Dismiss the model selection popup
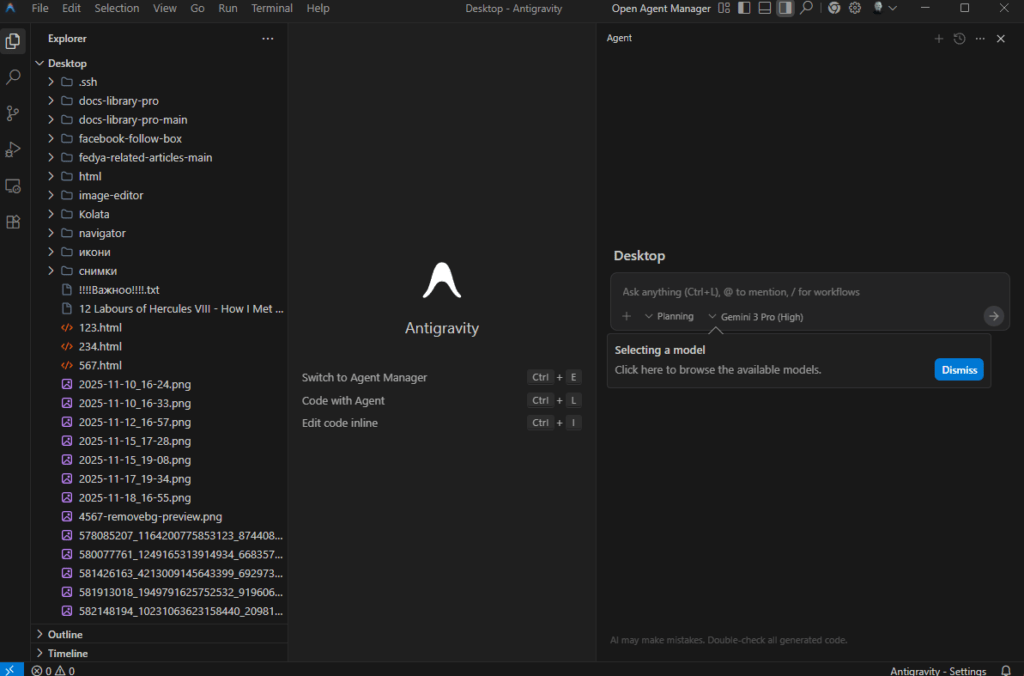The image size is (1024, 676). [958, 369]
